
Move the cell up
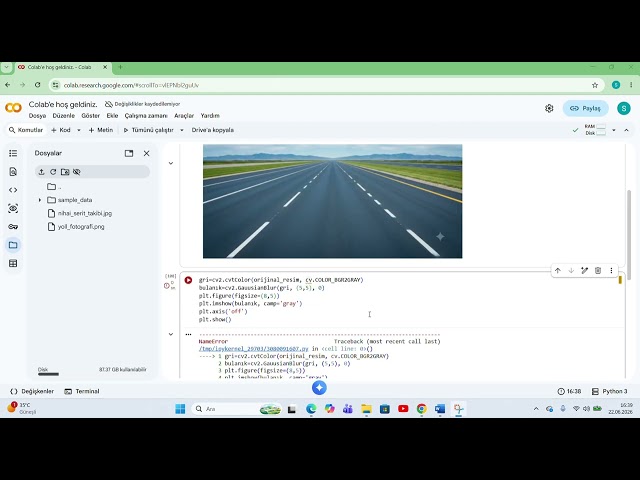point(558,270)
